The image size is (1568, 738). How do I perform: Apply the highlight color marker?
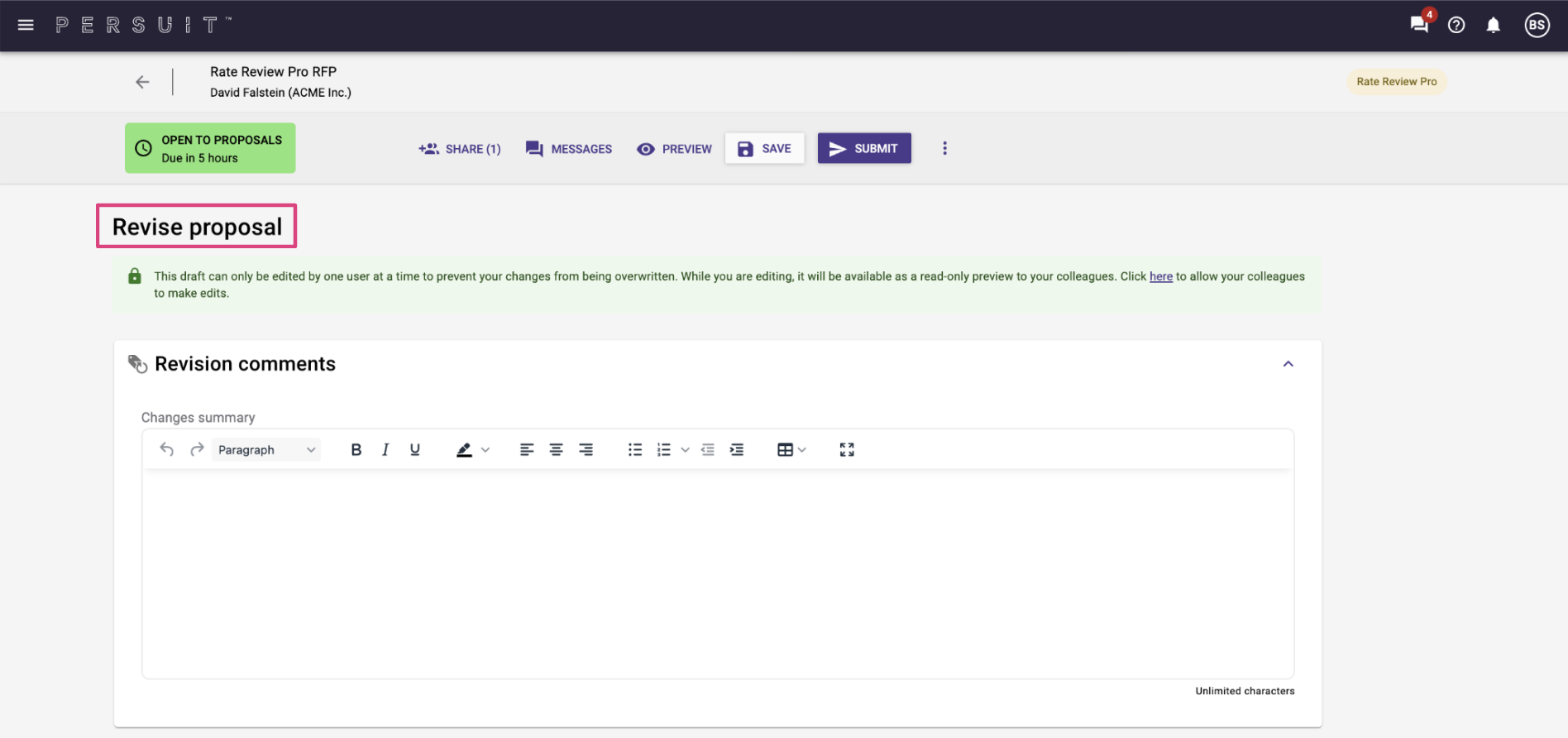click(x=464, y=449)
